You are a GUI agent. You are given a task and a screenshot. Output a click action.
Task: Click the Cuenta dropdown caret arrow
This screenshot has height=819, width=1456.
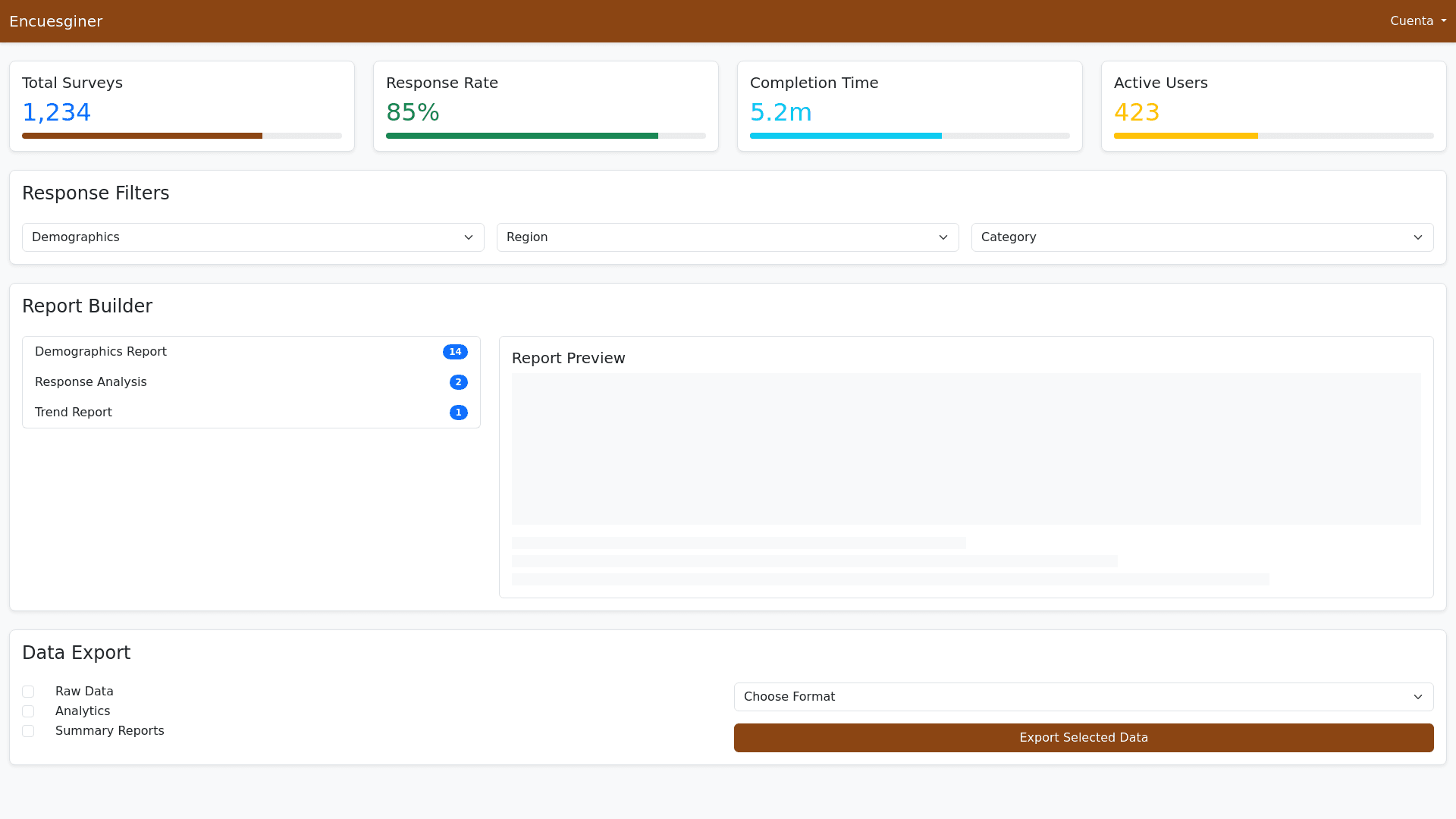pos(1443,21)
